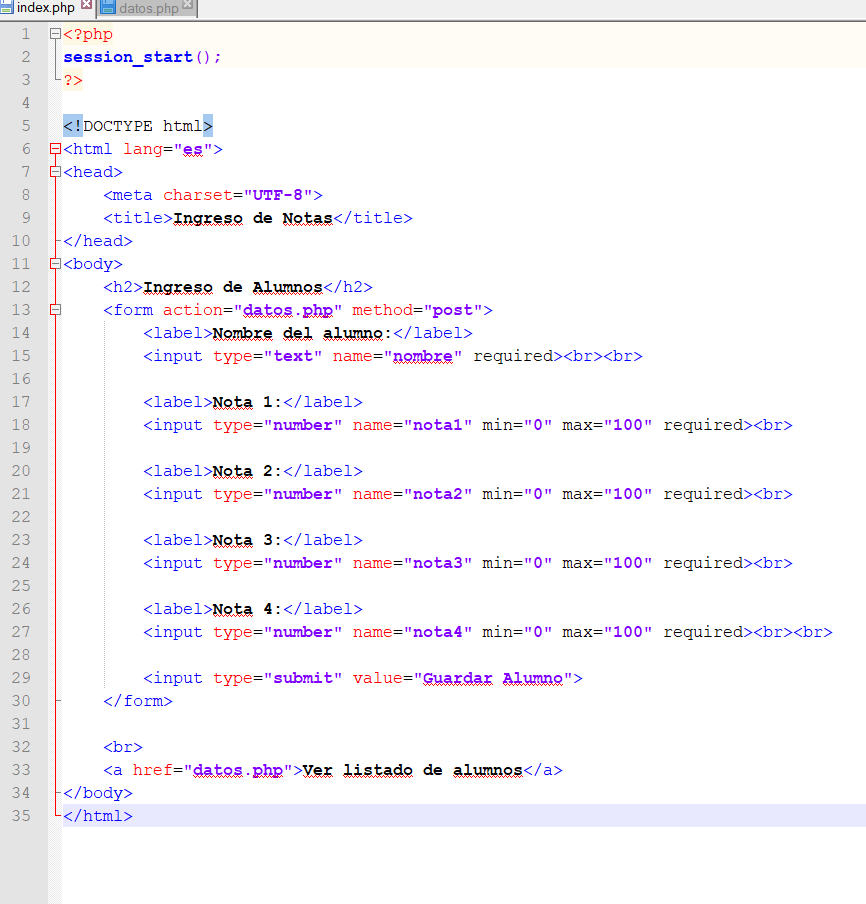This screenshot has height=904, width=866.
Task: Close the index.php tab
Action: 86,5
